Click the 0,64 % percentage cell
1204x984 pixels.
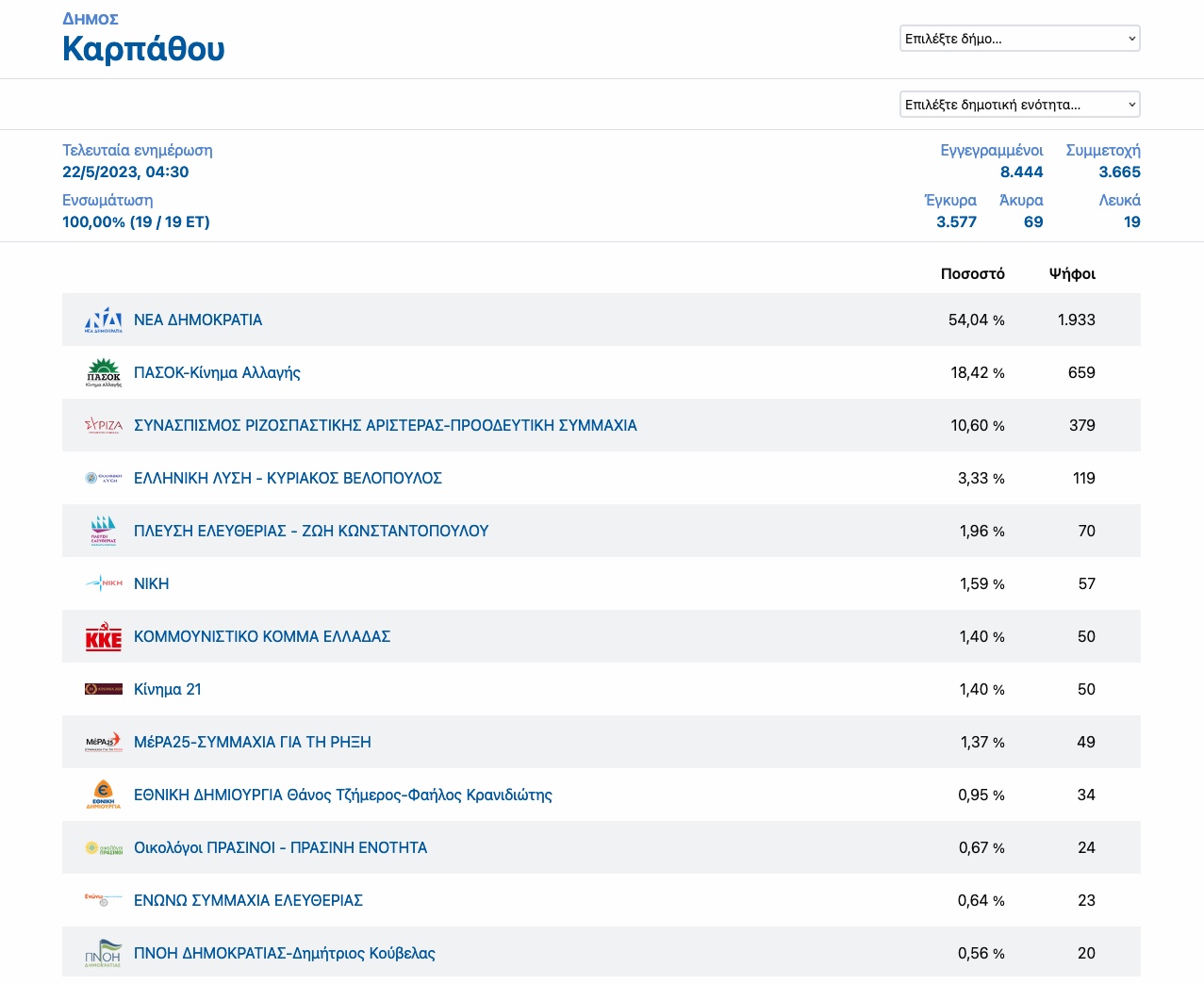tap(981, 900)
